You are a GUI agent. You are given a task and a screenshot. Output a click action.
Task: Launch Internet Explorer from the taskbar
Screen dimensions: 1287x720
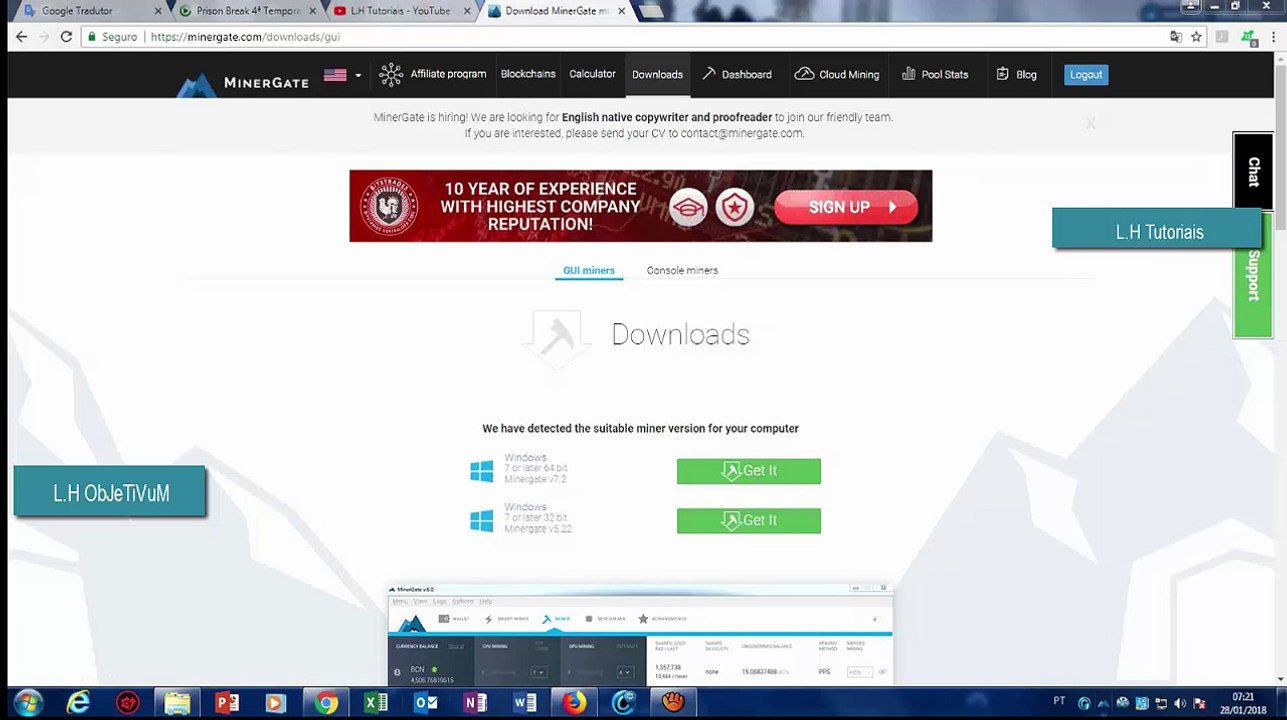point(78,703)
